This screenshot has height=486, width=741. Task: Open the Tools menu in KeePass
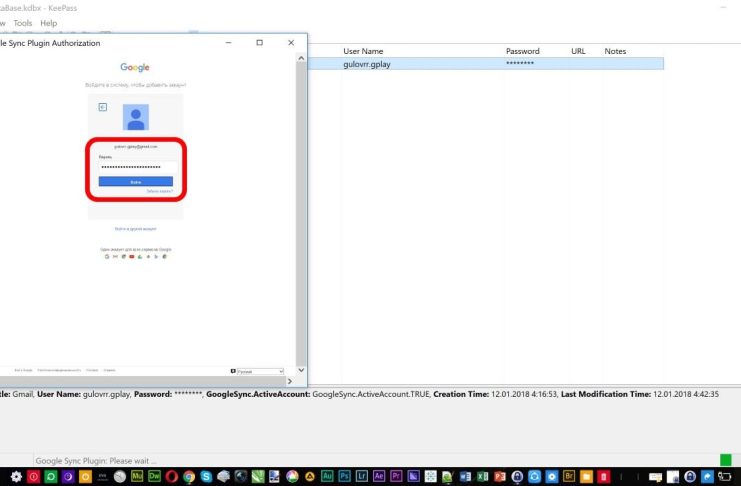23,23
